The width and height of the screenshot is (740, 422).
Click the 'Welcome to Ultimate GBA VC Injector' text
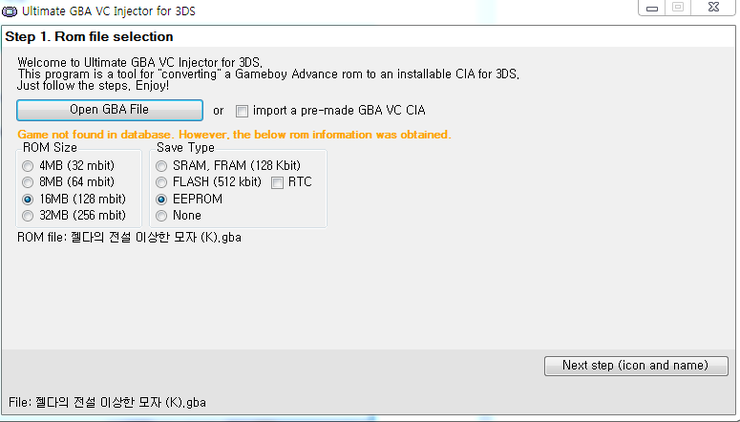[x=140, y=62]
